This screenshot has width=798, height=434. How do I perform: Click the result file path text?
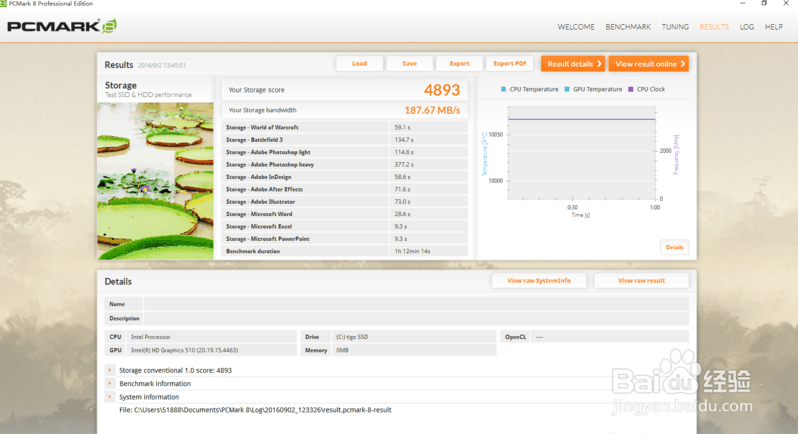click(x=255, y=410)
